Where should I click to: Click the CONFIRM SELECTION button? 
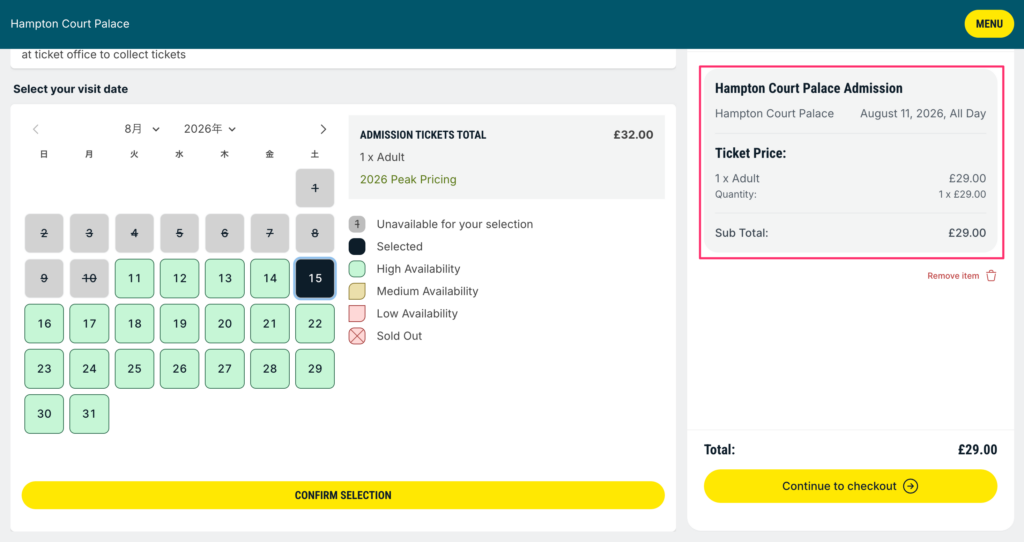(343, 495)
